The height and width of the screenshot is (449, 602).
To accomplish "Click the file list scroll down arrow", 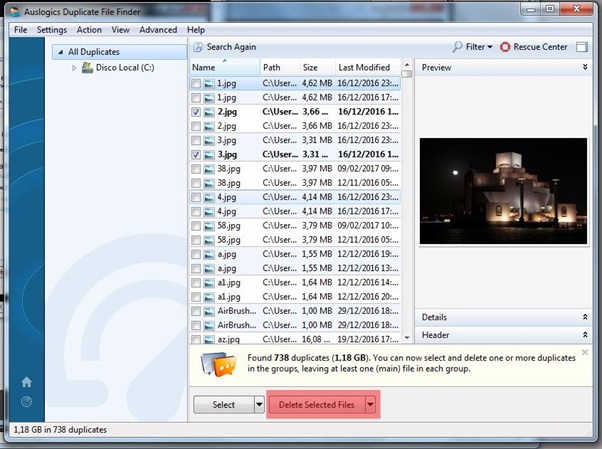I will [x=407, y=338].
